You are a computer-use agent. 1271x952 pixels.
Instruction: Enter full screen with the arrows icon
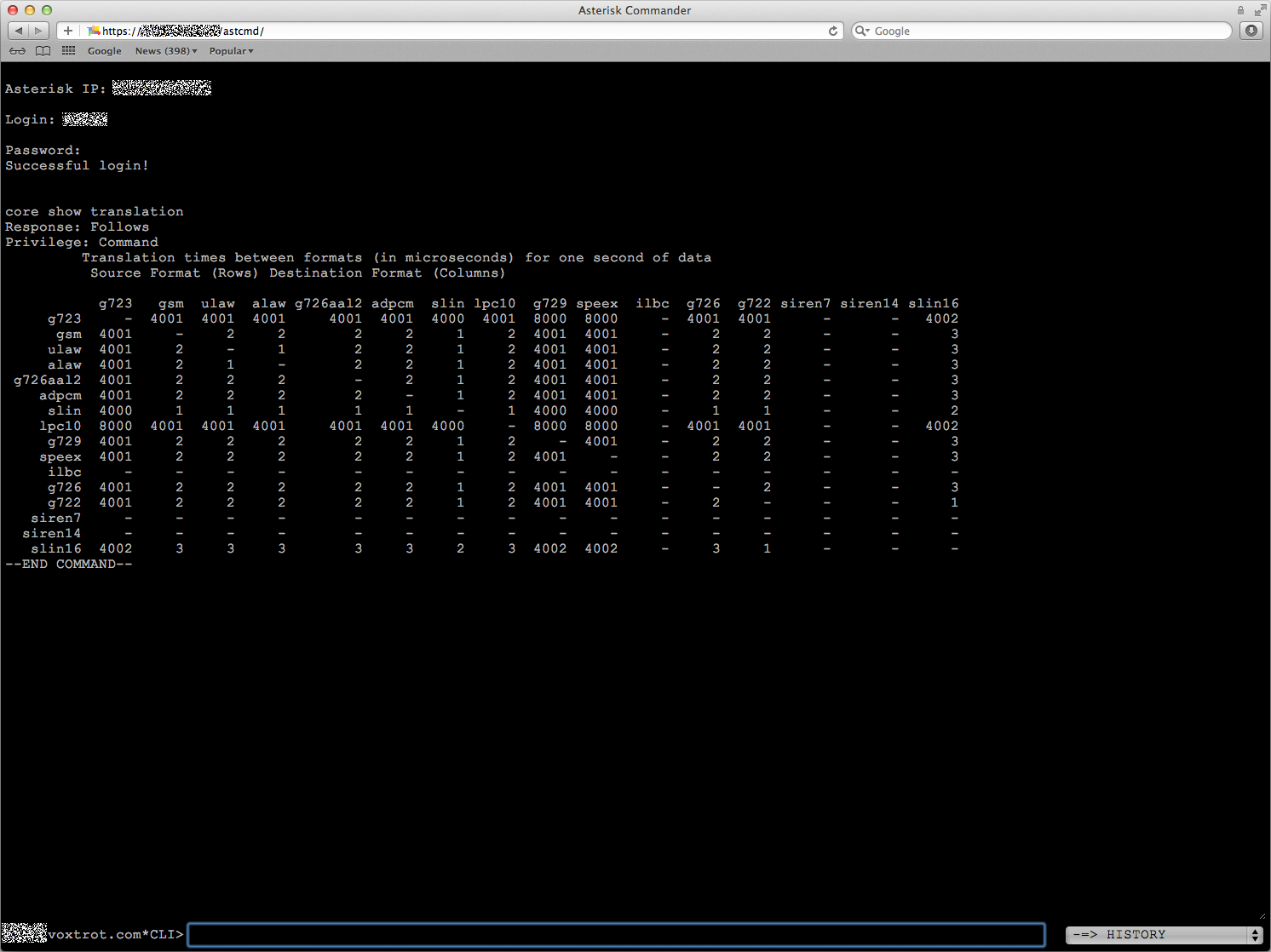[x=1262, y=9]
